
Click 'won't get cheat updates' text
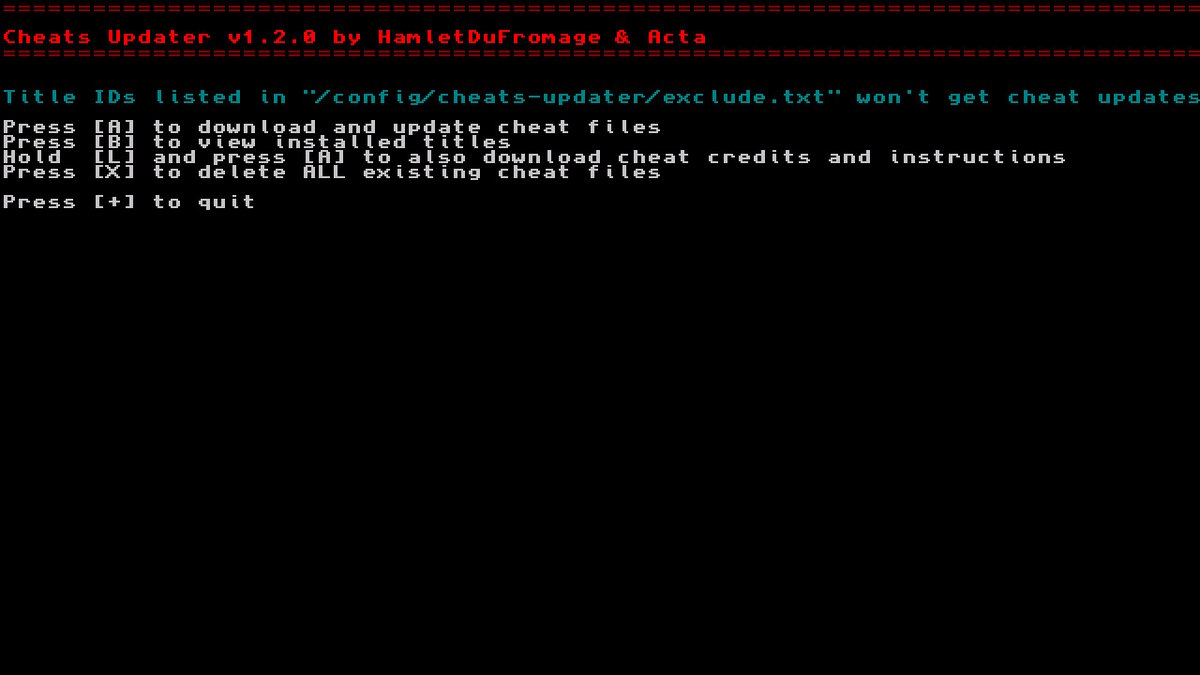pos(1029,97)
